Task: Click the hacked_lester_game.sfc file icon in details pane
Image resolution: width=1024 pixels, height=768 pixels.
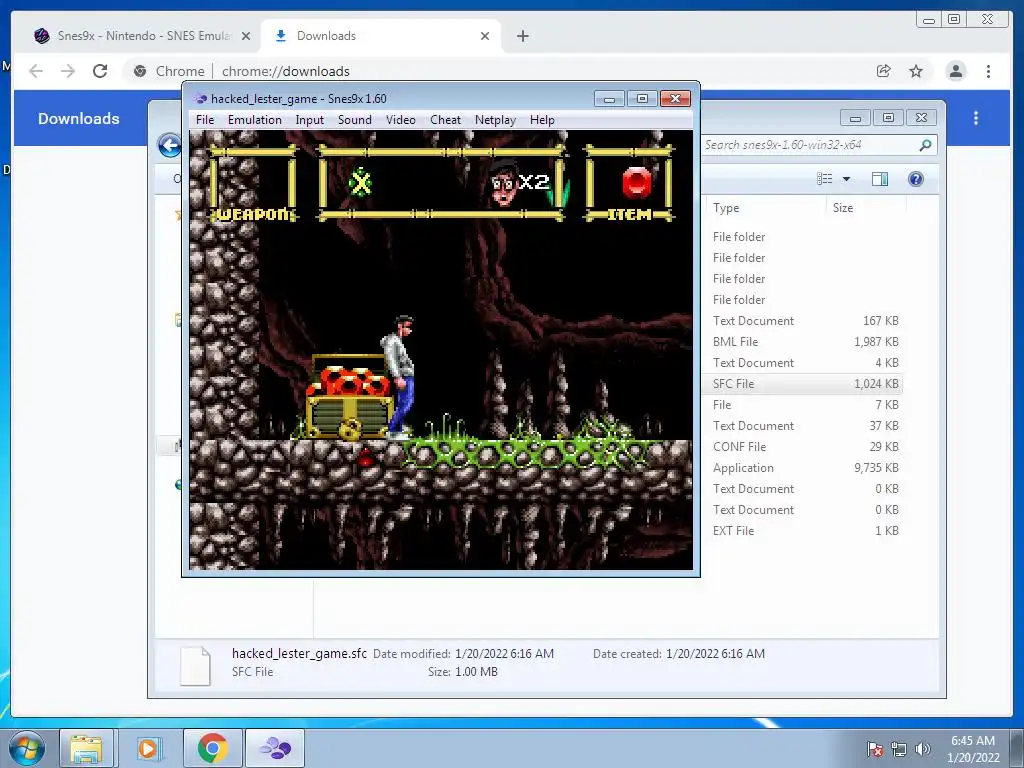Action: pyautogui.click(x=195, y=665)
